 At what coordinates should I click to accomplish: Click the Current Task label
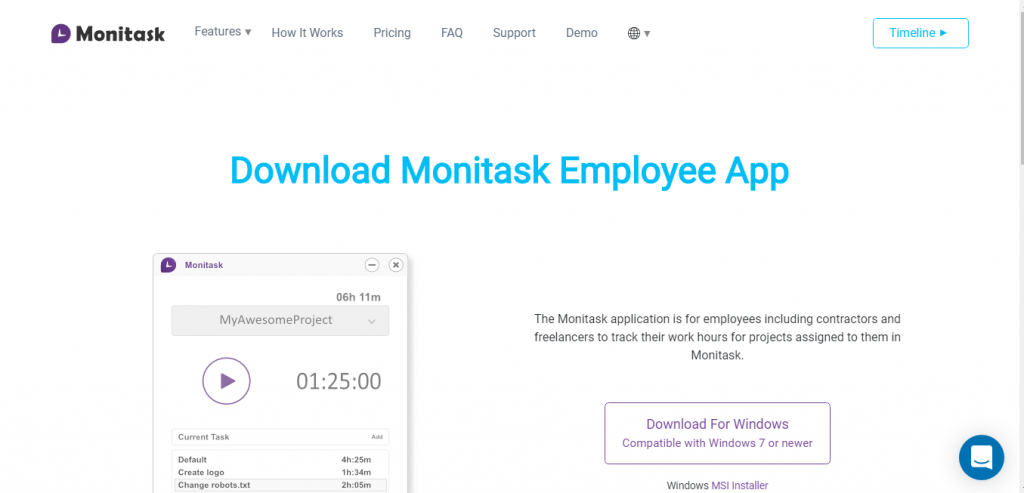(x=204, y=437)
